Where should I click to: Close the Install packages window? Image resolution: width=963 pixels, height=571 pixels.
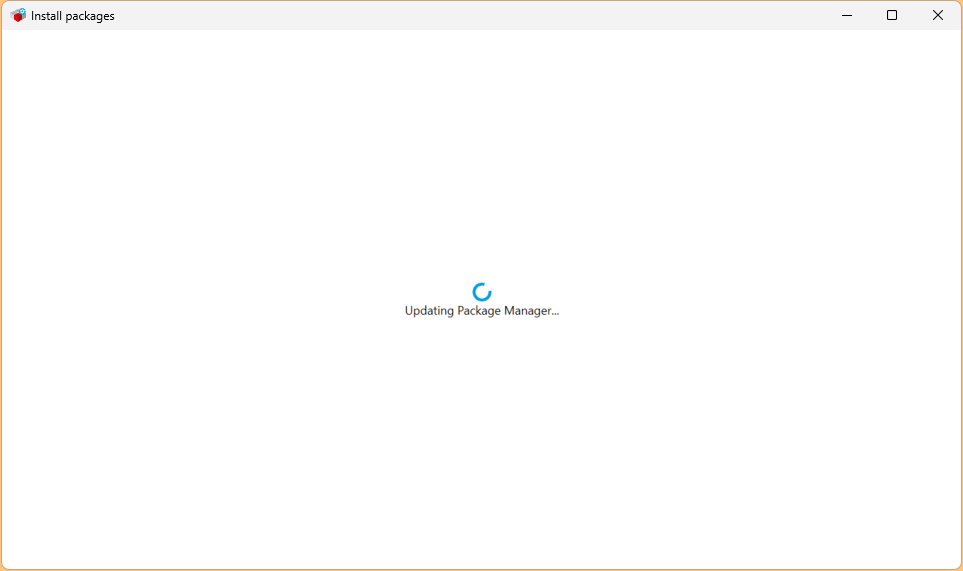pyautogui.click(x=938, y=15)
